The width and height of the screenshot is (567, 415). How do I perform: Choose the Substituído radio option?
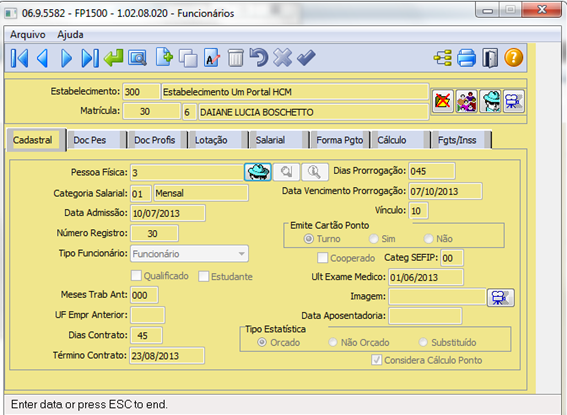click(x=422, y=342)
